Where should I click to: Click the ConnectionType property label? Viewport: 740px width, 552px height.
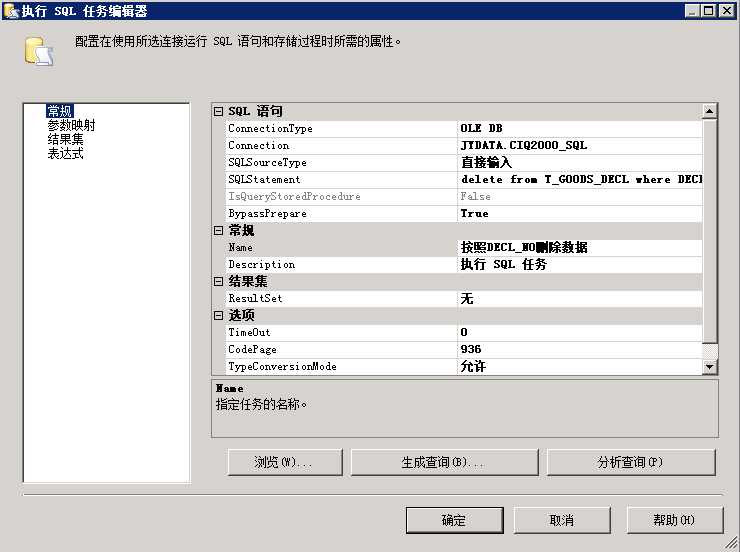(x=270, y=128)
